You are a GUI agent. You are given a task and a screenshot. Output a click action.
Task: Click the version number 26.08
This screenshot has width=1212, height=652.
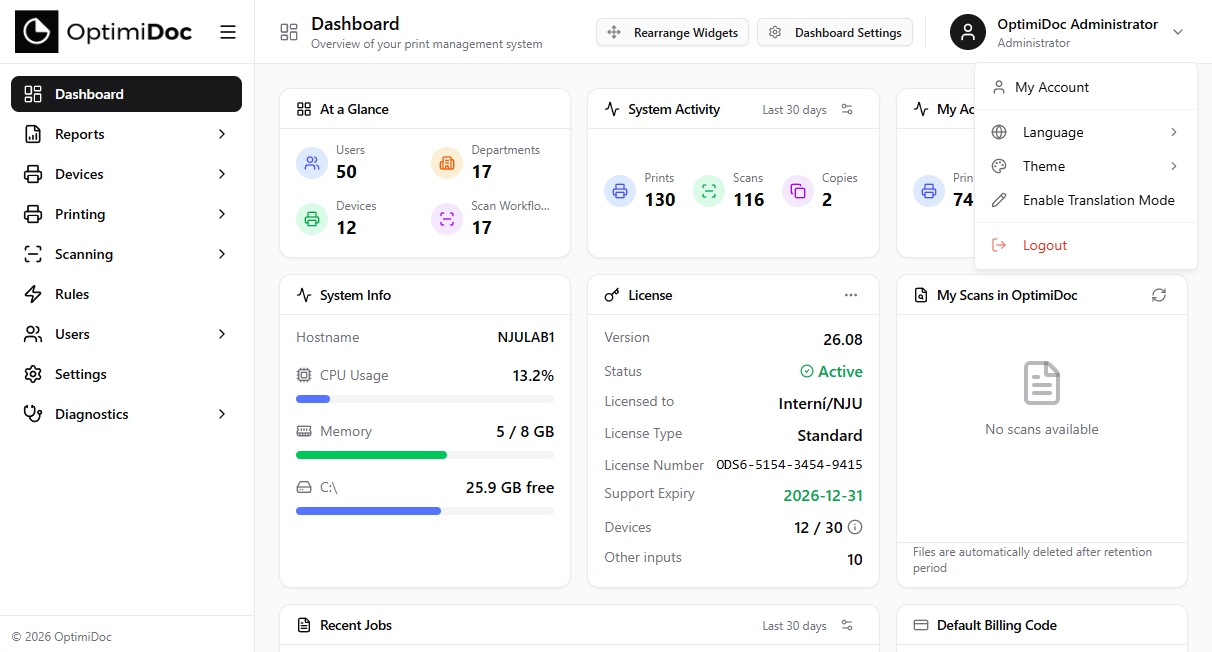[843, 339]
